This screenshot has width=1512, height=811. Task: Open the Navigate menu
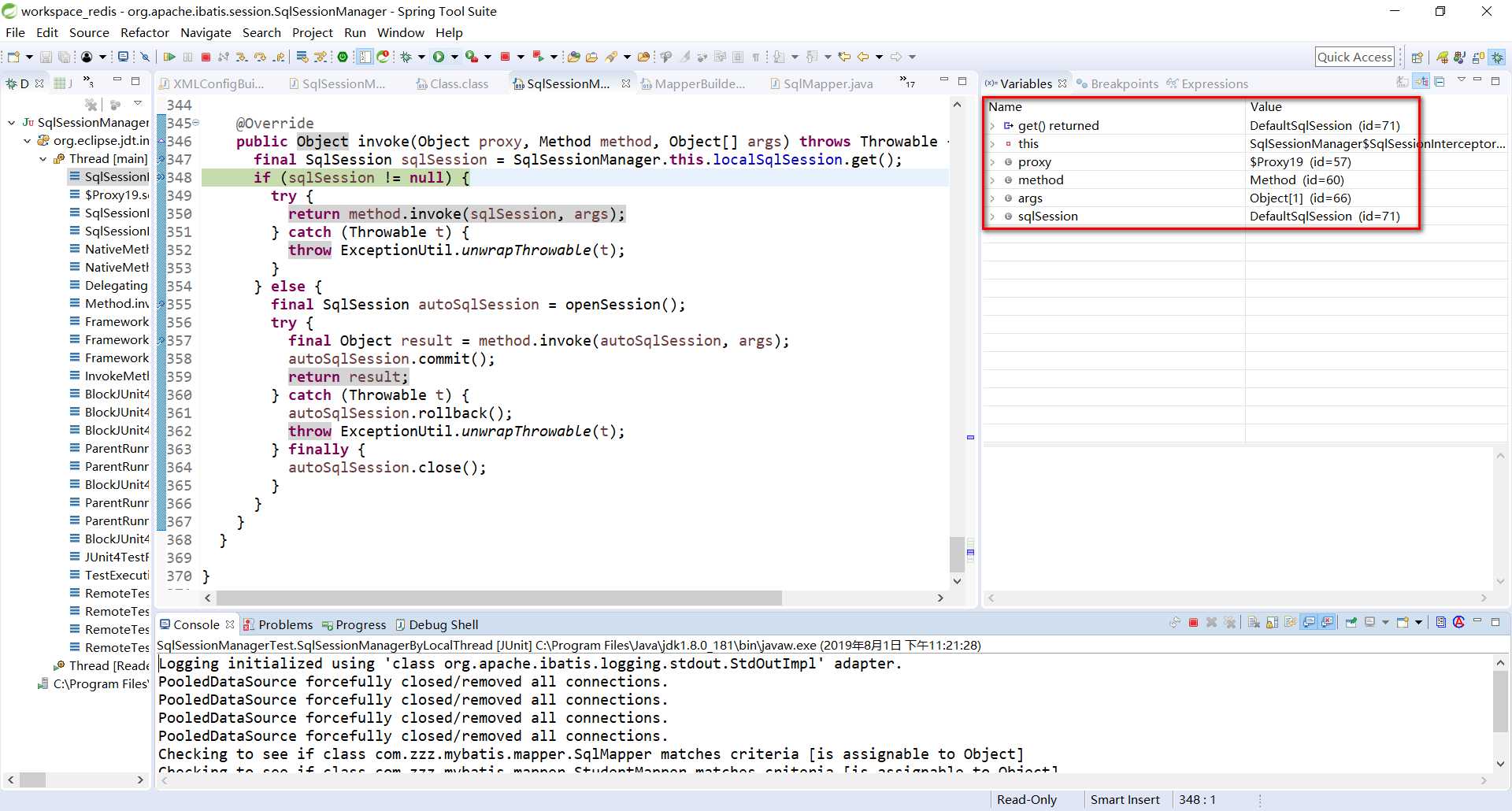click(x=206, y=33)
